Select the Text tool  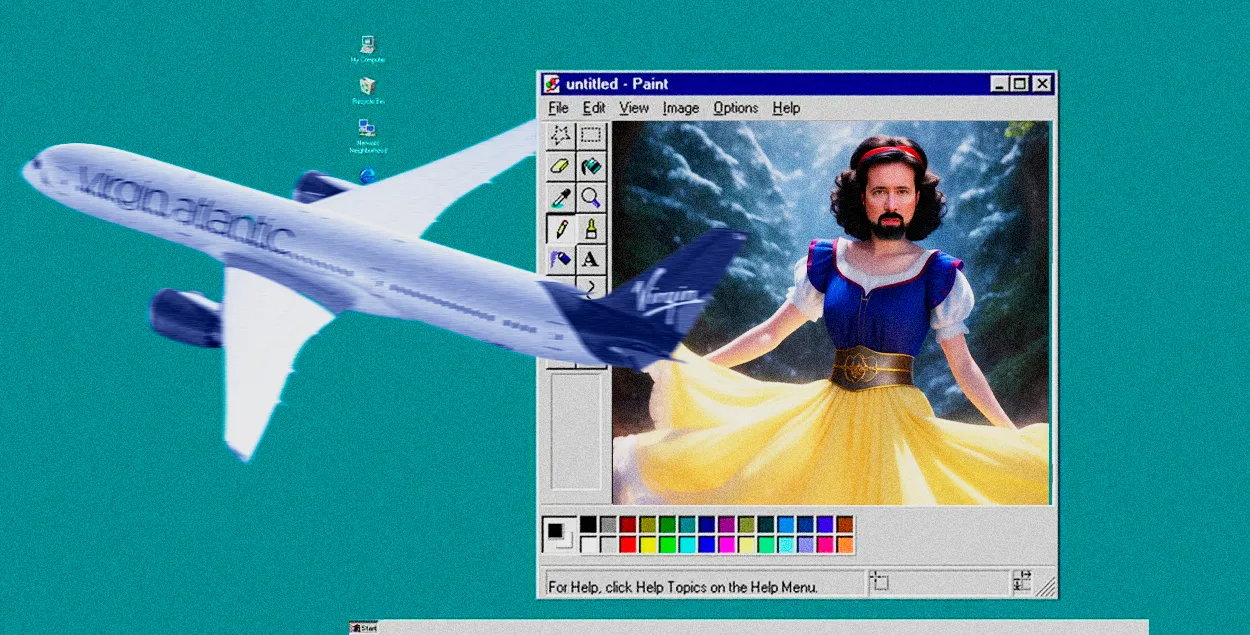(591, 259)
